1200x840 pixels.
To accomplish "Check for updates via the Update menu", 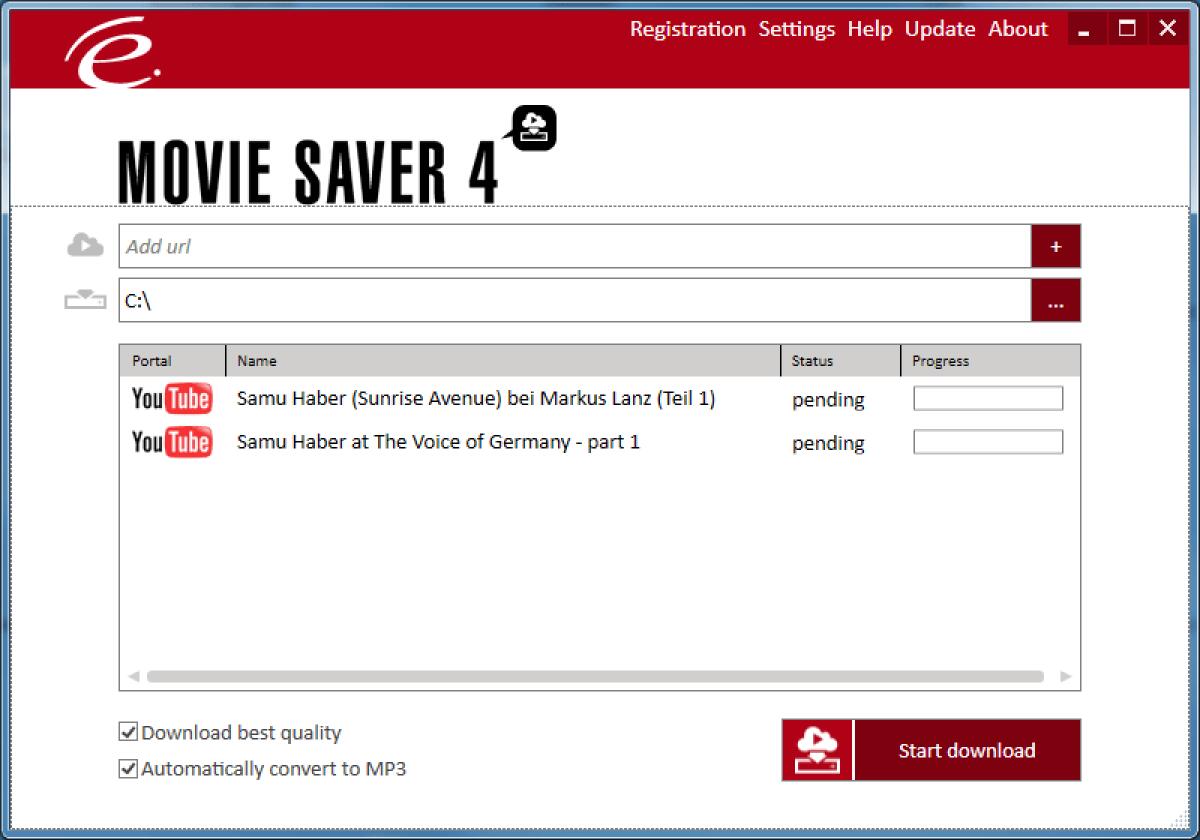I will 939,29.
